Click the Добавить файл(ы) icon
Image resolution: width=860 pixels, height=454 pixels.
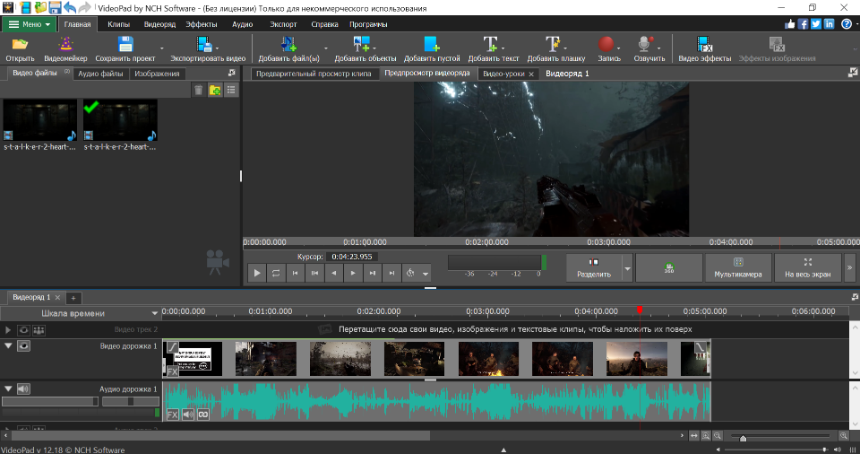(288, 44)
